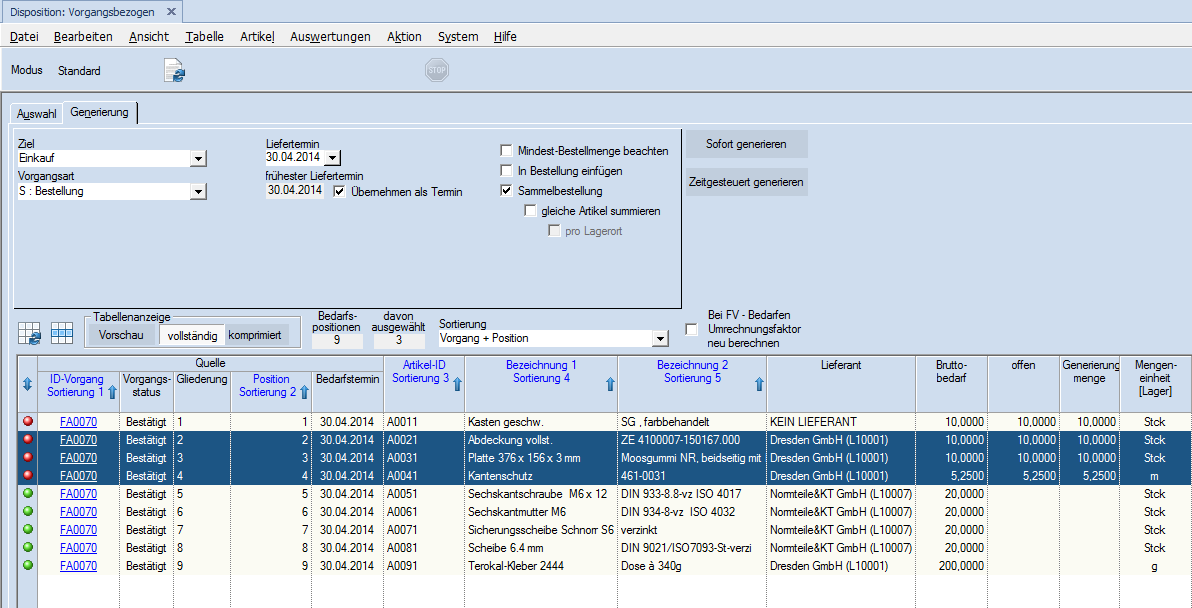Image resolution: width=1192 pixels, height=608 pixels.
Task: Open the Auswertungen menu
Action: 330,37
